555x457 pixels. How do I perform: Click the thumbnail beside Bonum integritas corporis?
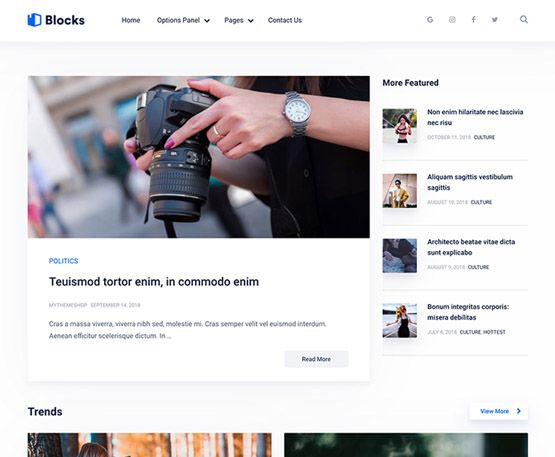click(400, 320)
